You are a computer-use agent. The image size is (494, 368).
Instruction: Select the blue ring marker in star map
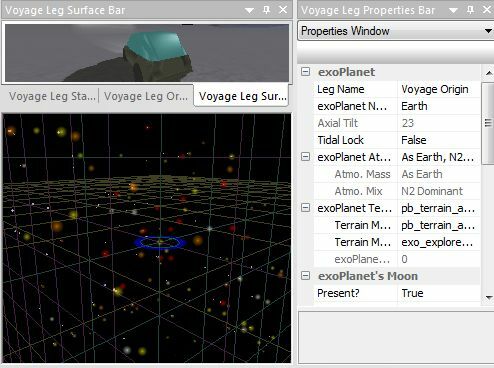pyautogui.click(x=160, y=242)
